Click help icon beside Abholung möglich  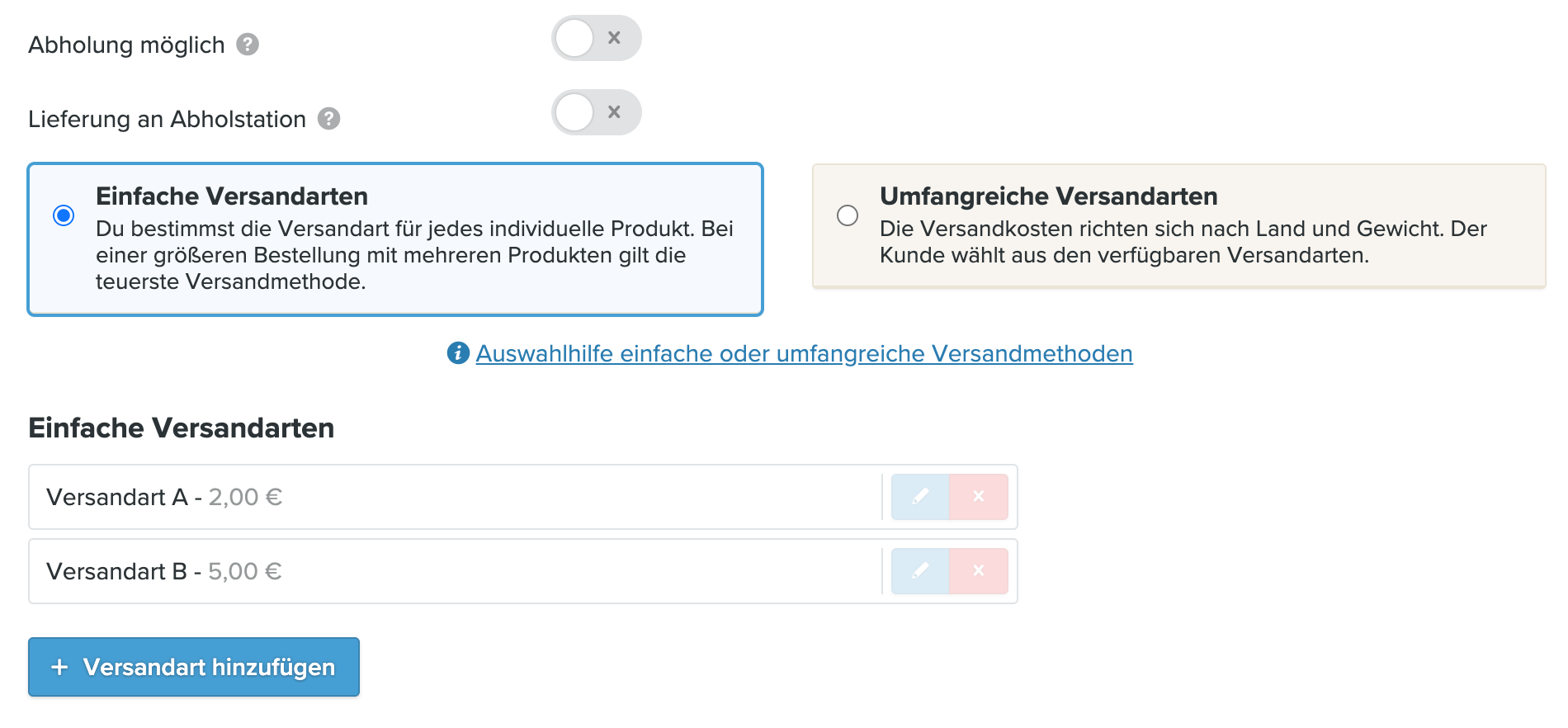[x=248, y=45]
